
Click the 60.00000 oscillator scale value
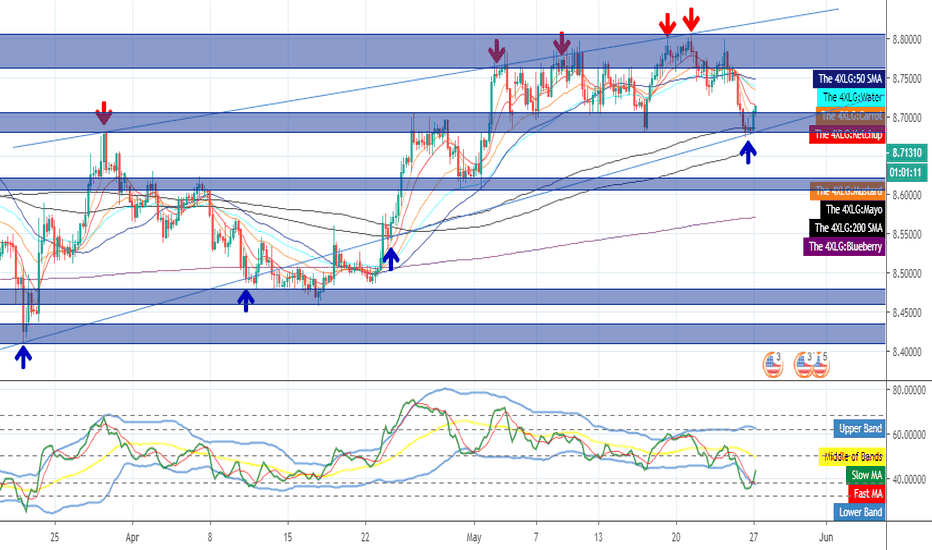pos(909,435)
